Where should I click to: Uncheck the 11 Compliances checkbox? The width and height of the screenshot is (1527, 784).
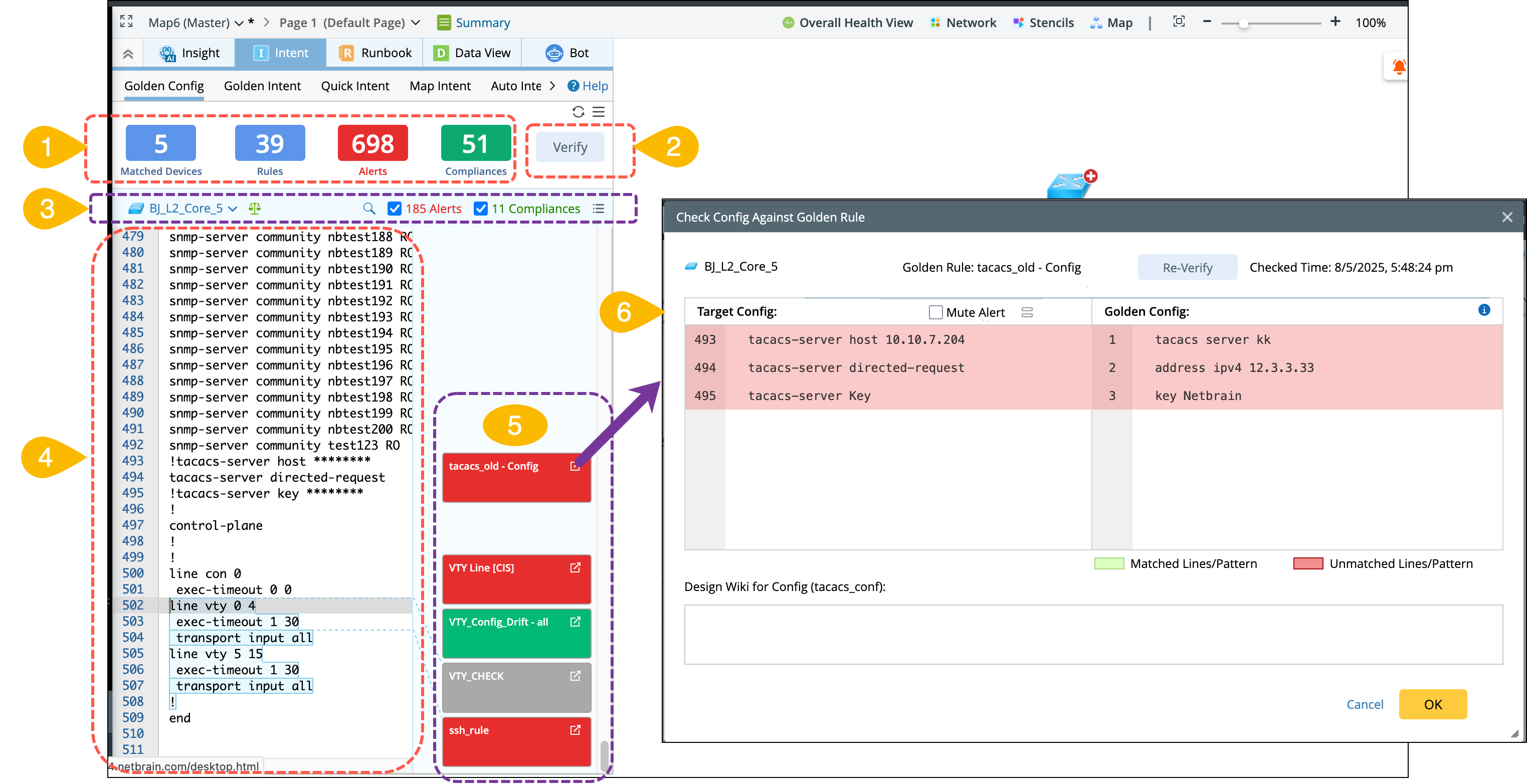pos(481,209)
